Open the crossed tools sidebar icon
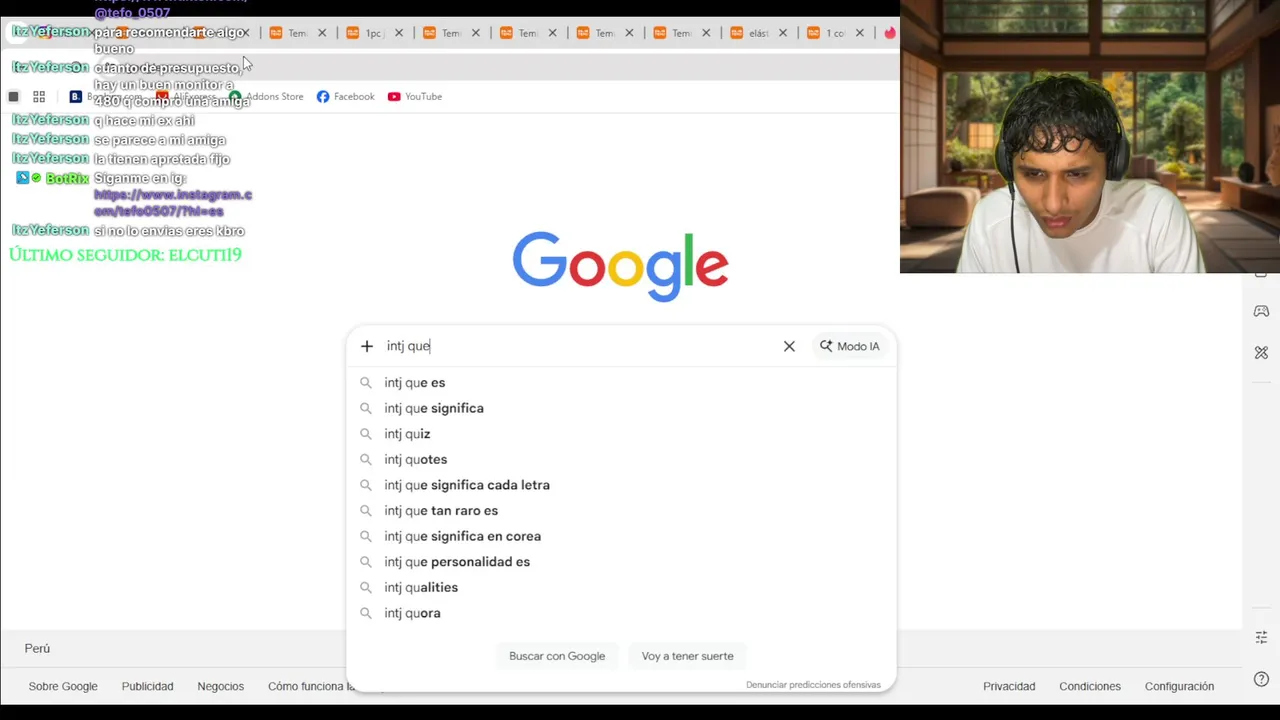1280x720 pixels. point(1261,352)
